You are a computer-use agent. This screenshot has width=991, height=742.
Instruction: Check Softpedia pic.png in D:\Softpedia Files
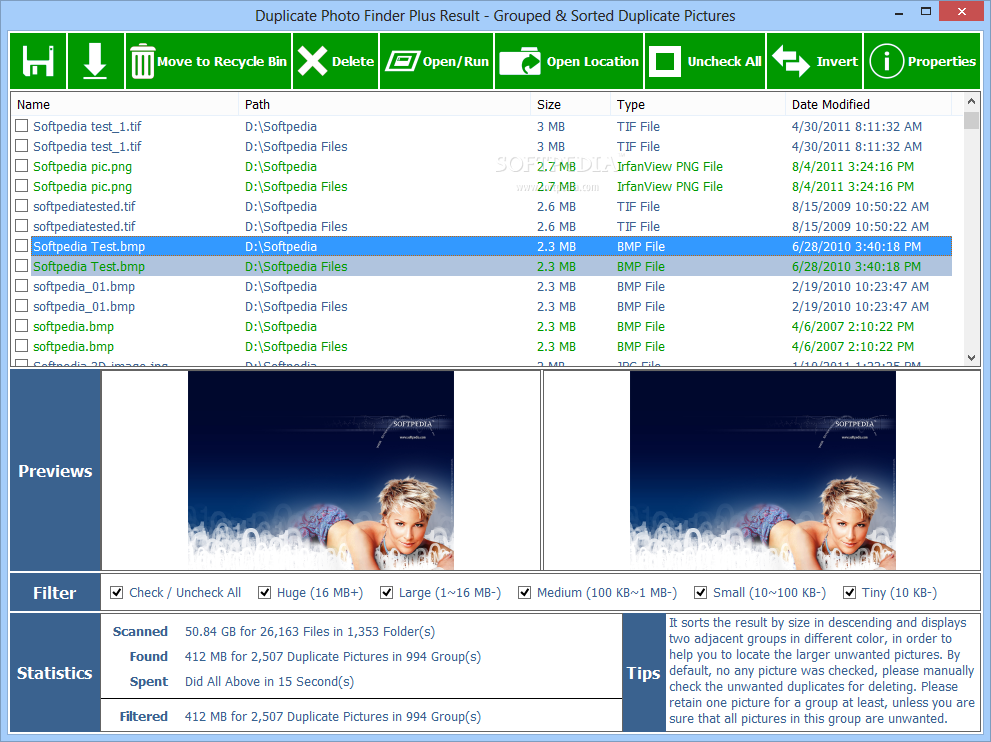[x=21, y=186]
